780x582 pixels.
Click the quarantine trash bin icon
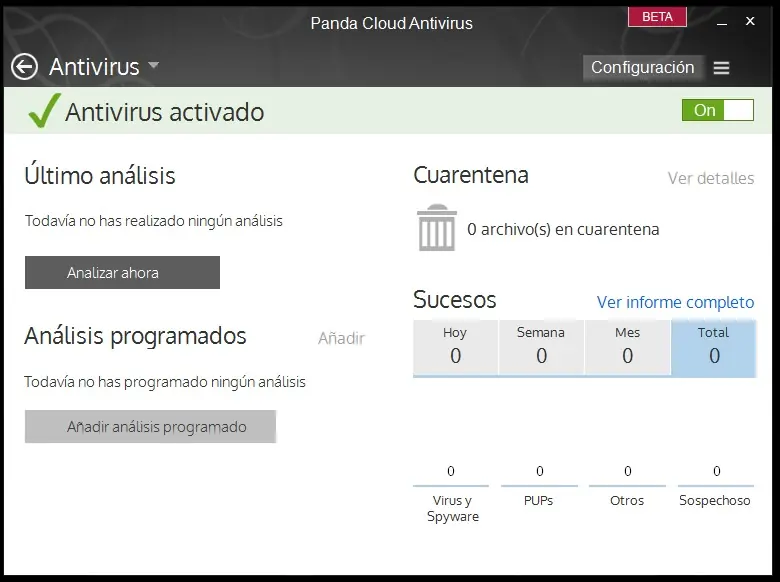pyautogui.click(x=437, y=227)
